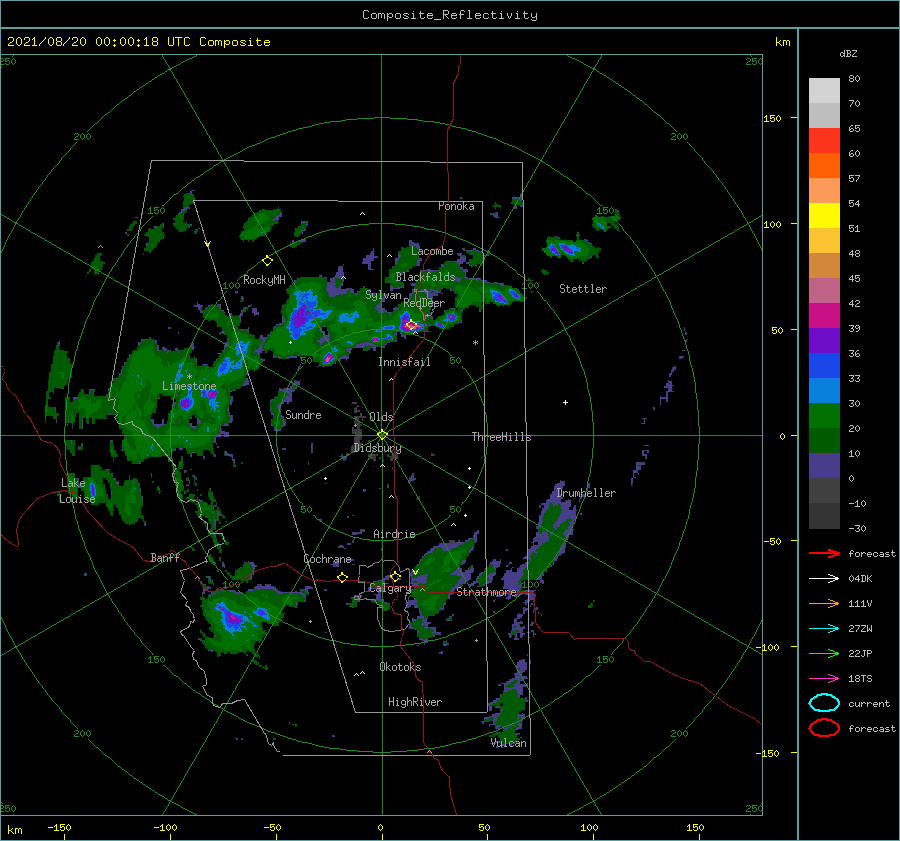
Task: Click the Didsbury city label
Action: click(378, 448)
